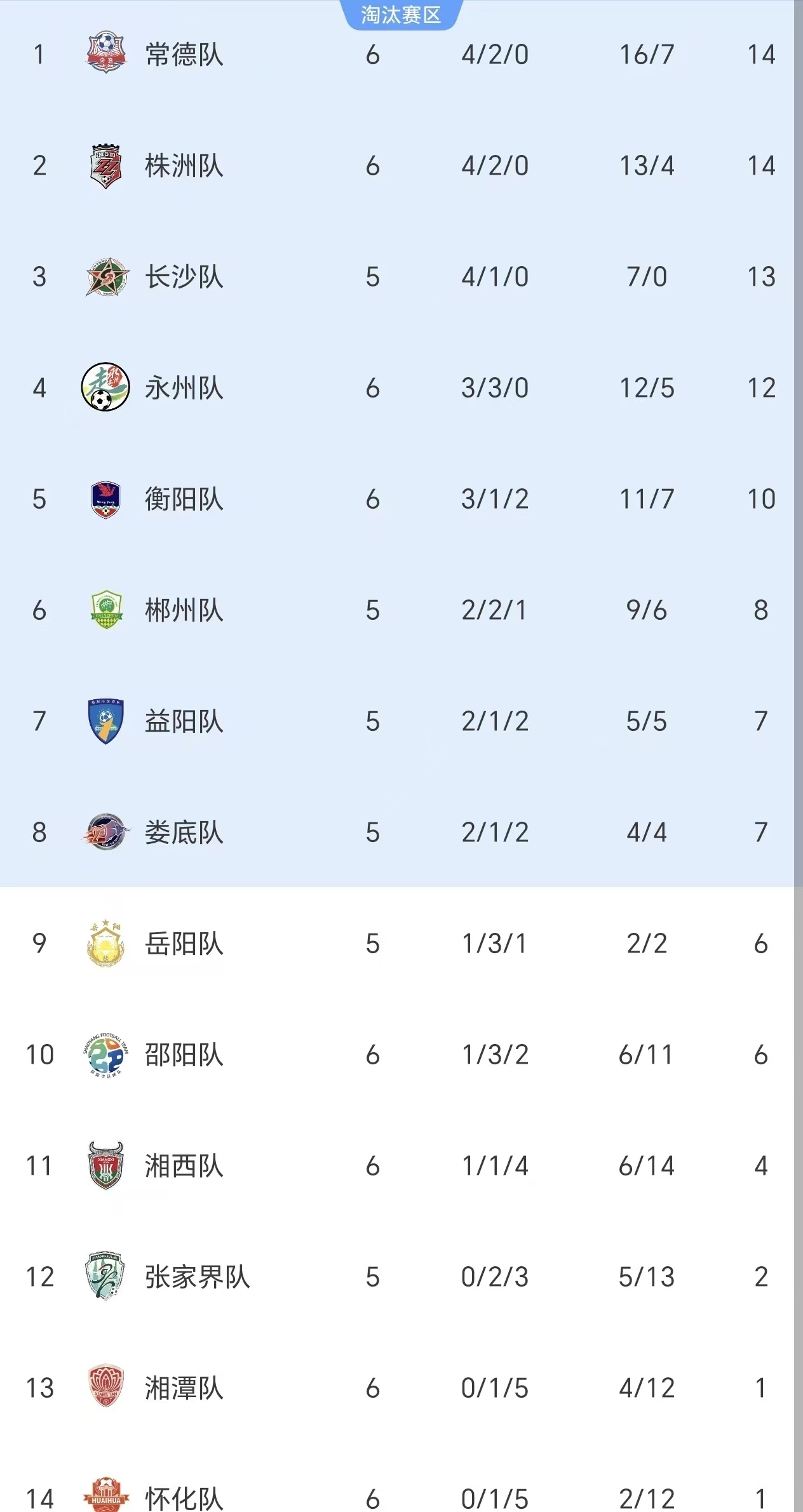The image size is (803, 1512).
Task: Tap the 长沙队 team name text
Action: click(x=184, y=277)
